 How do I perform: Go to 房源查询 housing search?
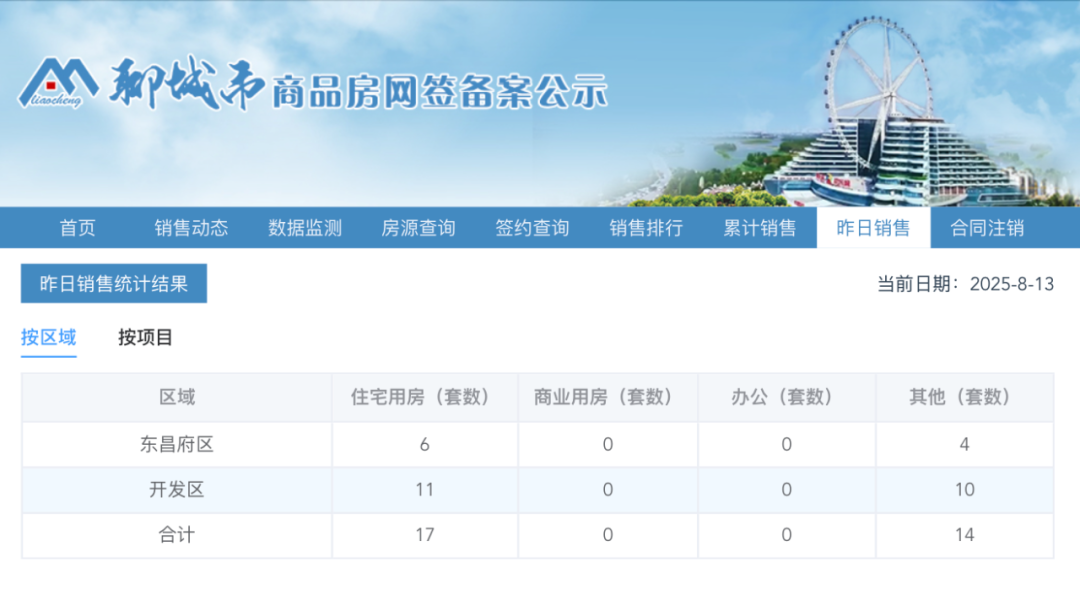[417, 228]
